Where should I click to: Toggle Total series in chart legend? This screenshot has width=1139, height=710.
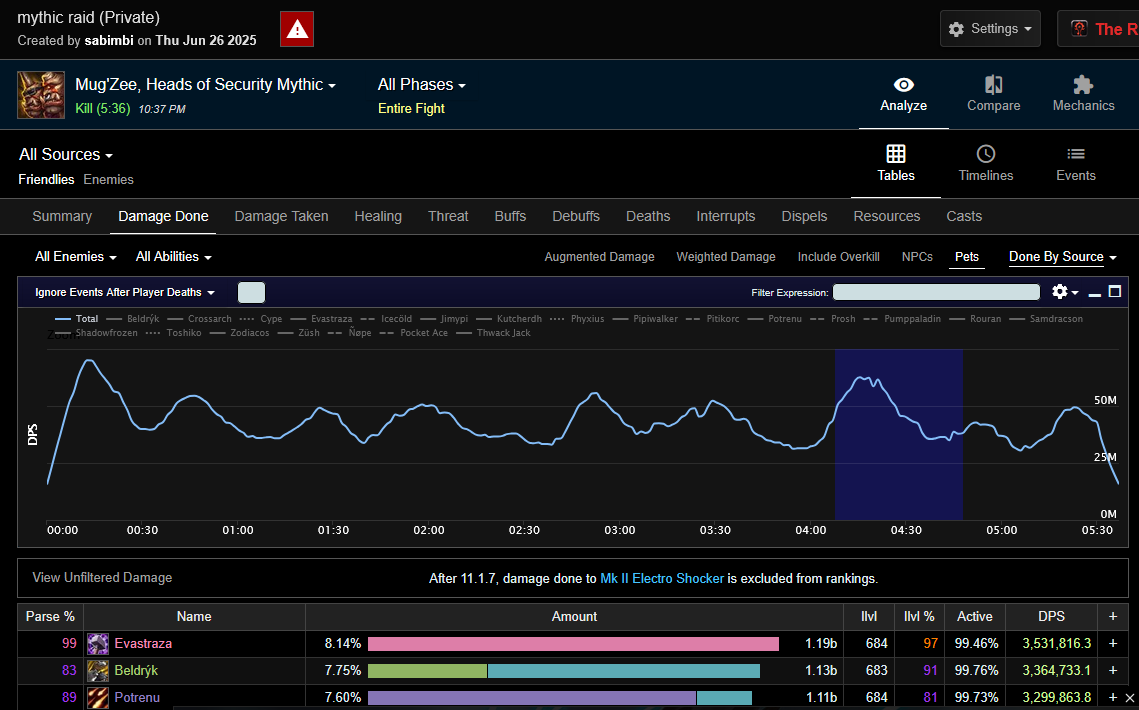click(x=76, y=318)
